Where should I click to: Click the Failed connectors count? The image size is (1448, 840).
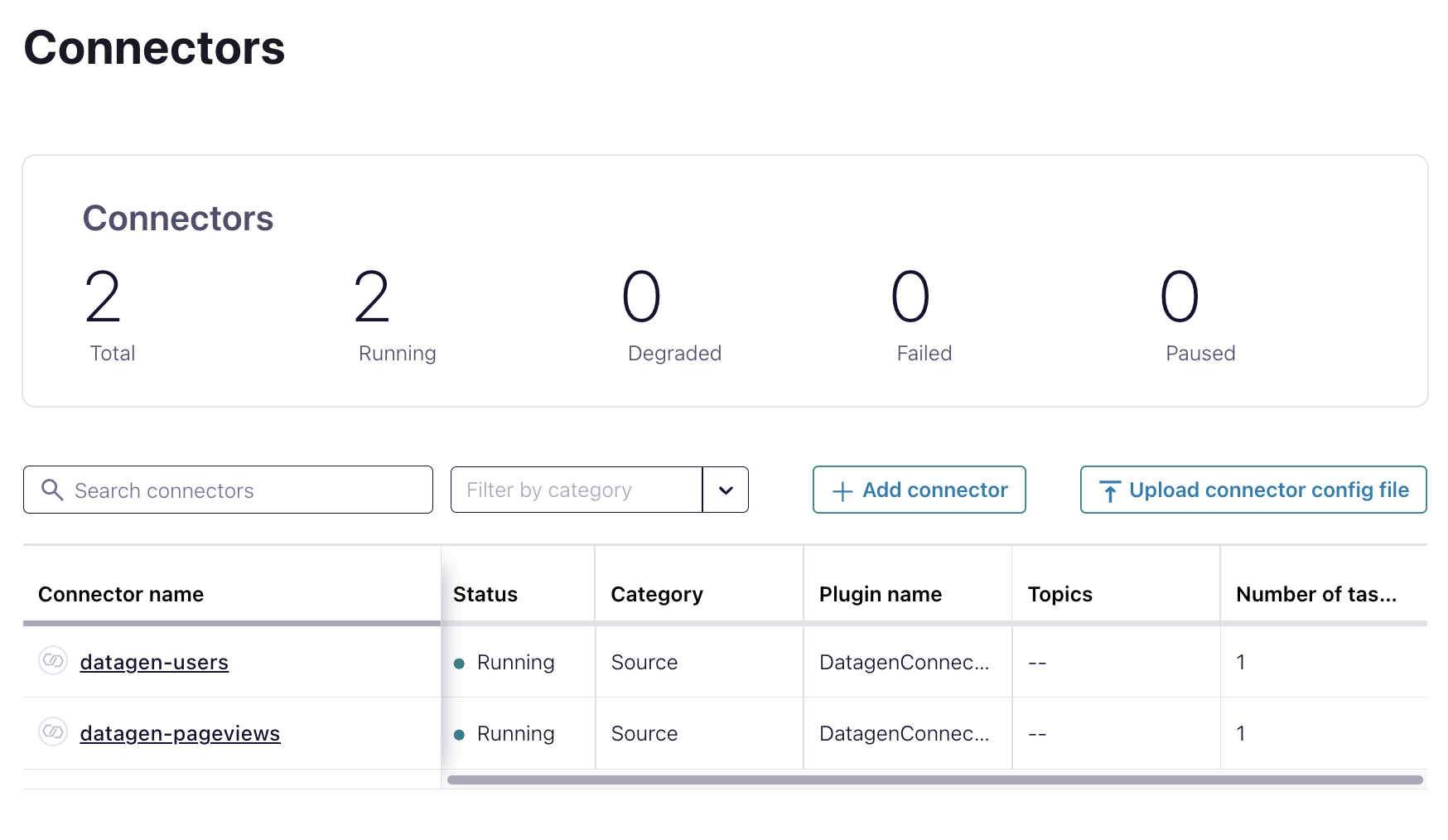910,297
